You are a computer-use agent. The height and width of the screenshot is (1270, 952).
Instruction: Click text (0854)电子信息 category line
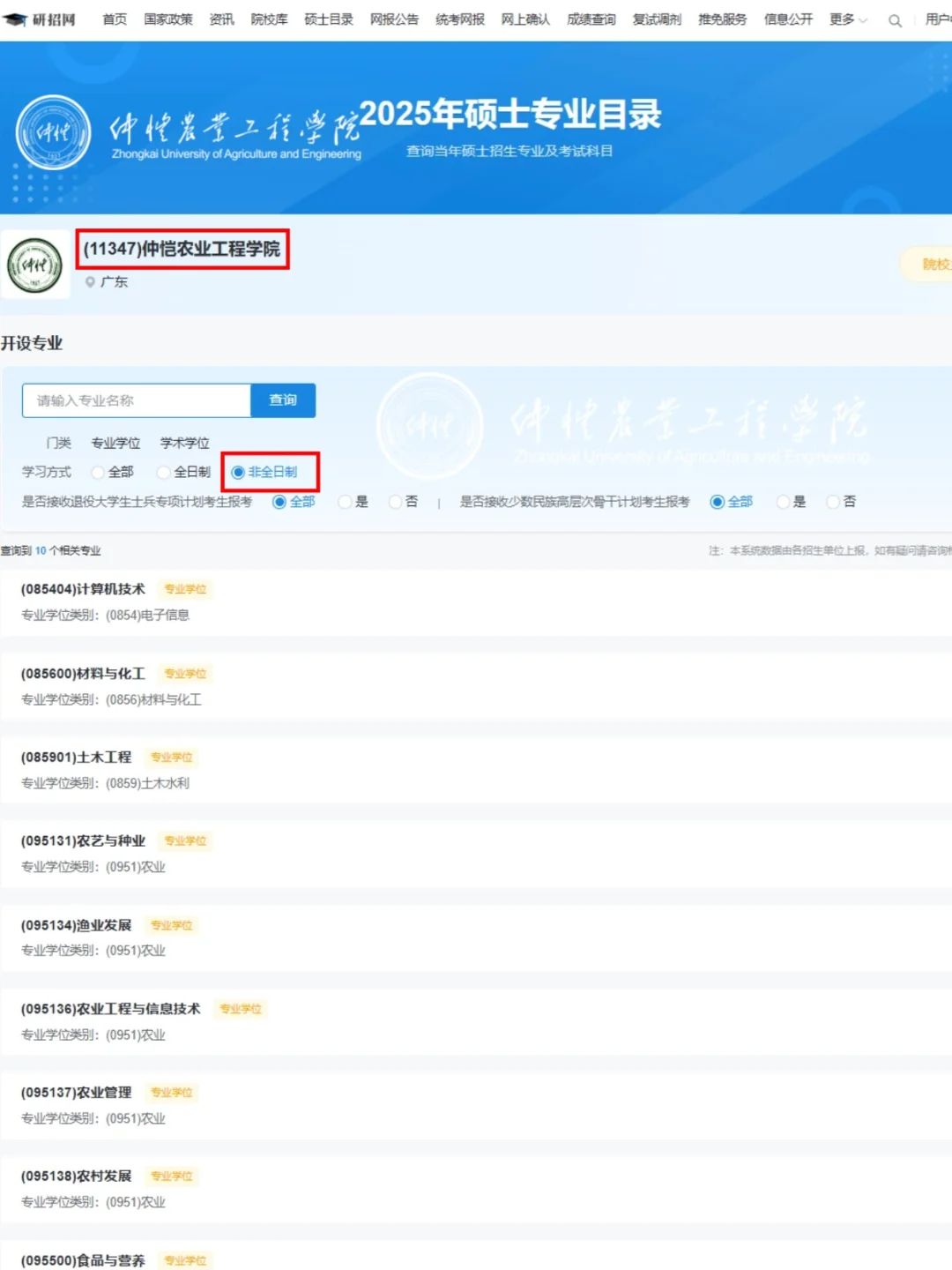(x=147, y=615)
